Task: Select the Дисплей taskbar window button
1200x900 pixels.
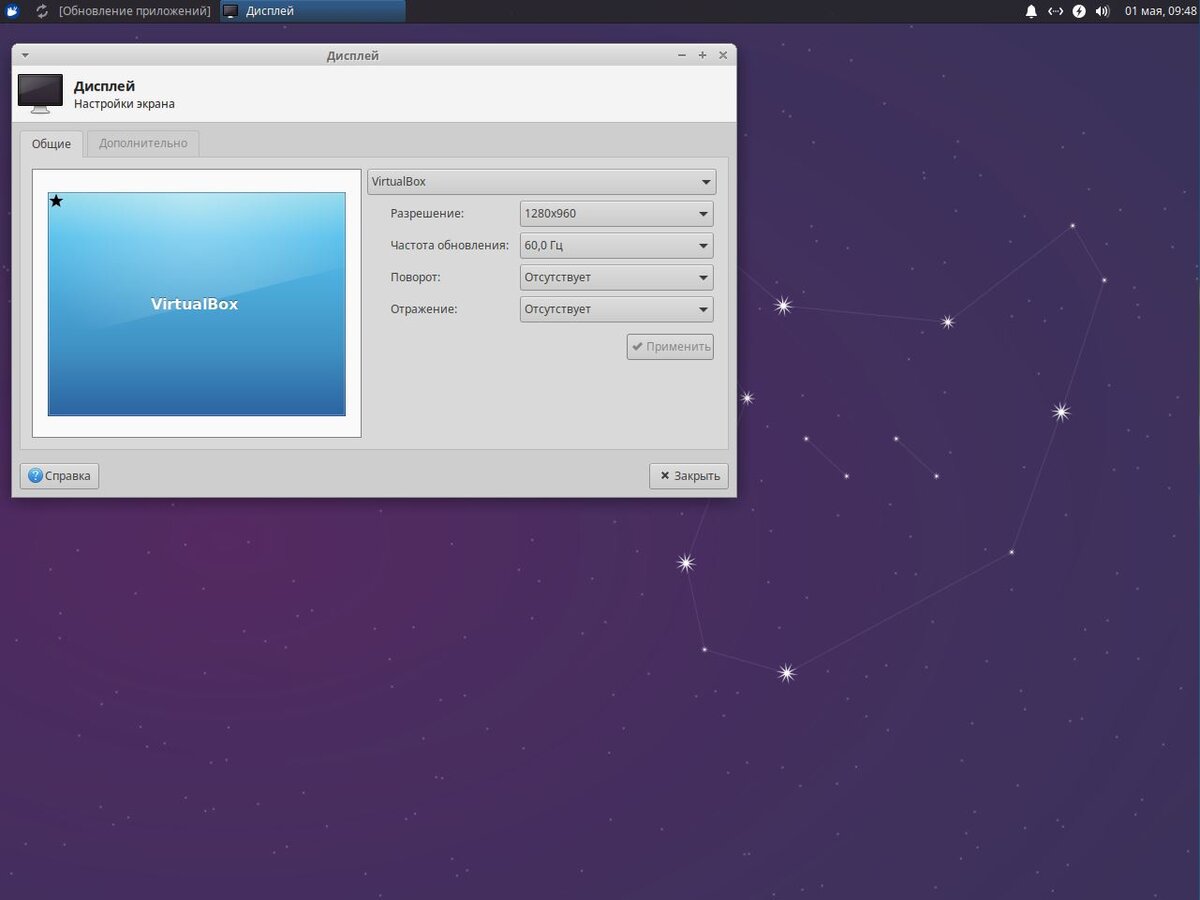Action: (313, 11)
